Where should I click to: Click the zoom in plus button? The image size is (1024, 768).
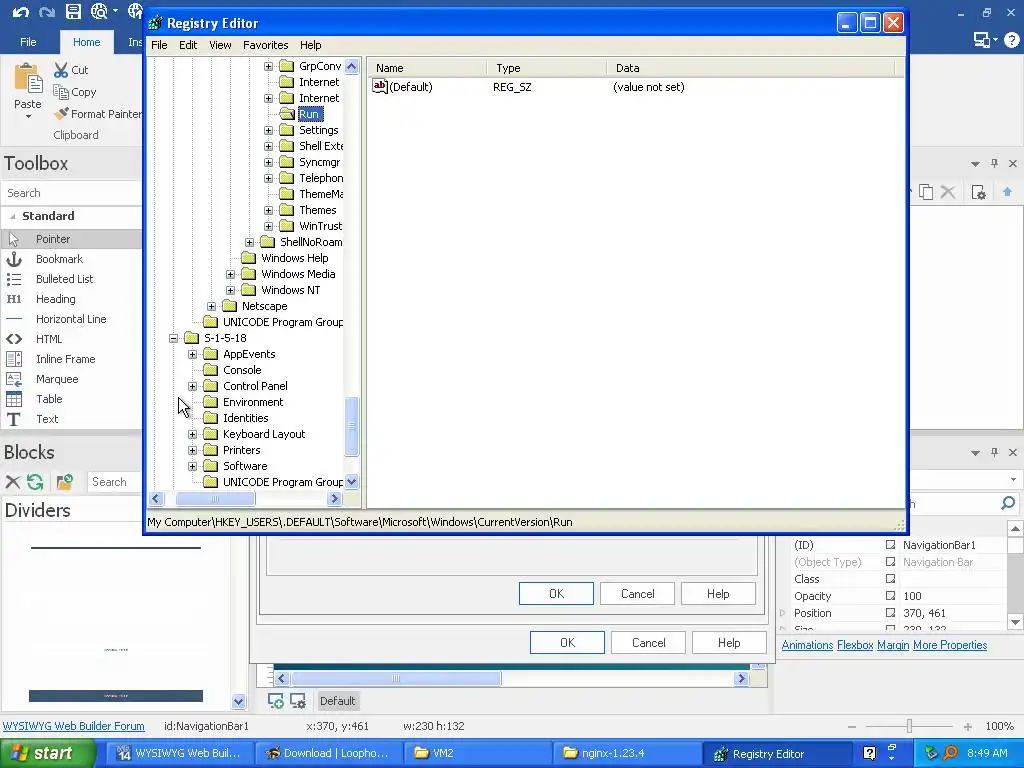(x=968, y=726)
